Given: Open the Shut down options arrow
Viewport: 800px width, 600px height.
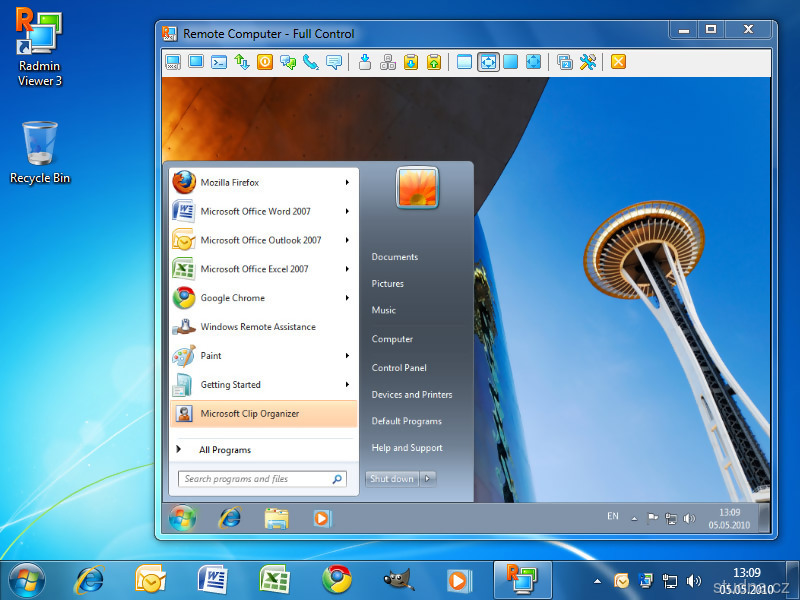Looking at the screenshot, I should [x=428, y=479].
